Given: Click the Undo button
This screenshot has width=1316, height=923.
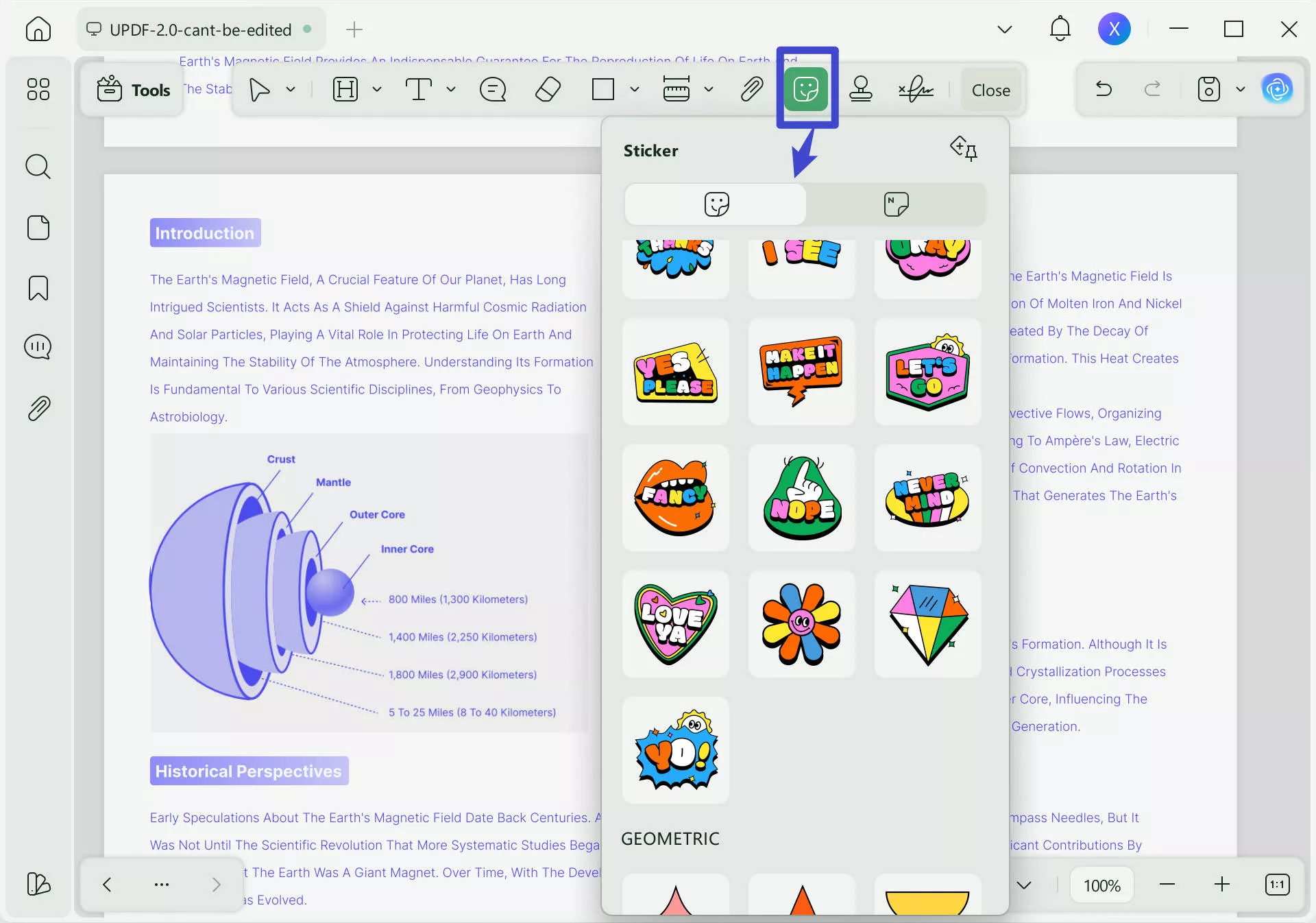Looking at the screenshot, I should (1103, 89).
